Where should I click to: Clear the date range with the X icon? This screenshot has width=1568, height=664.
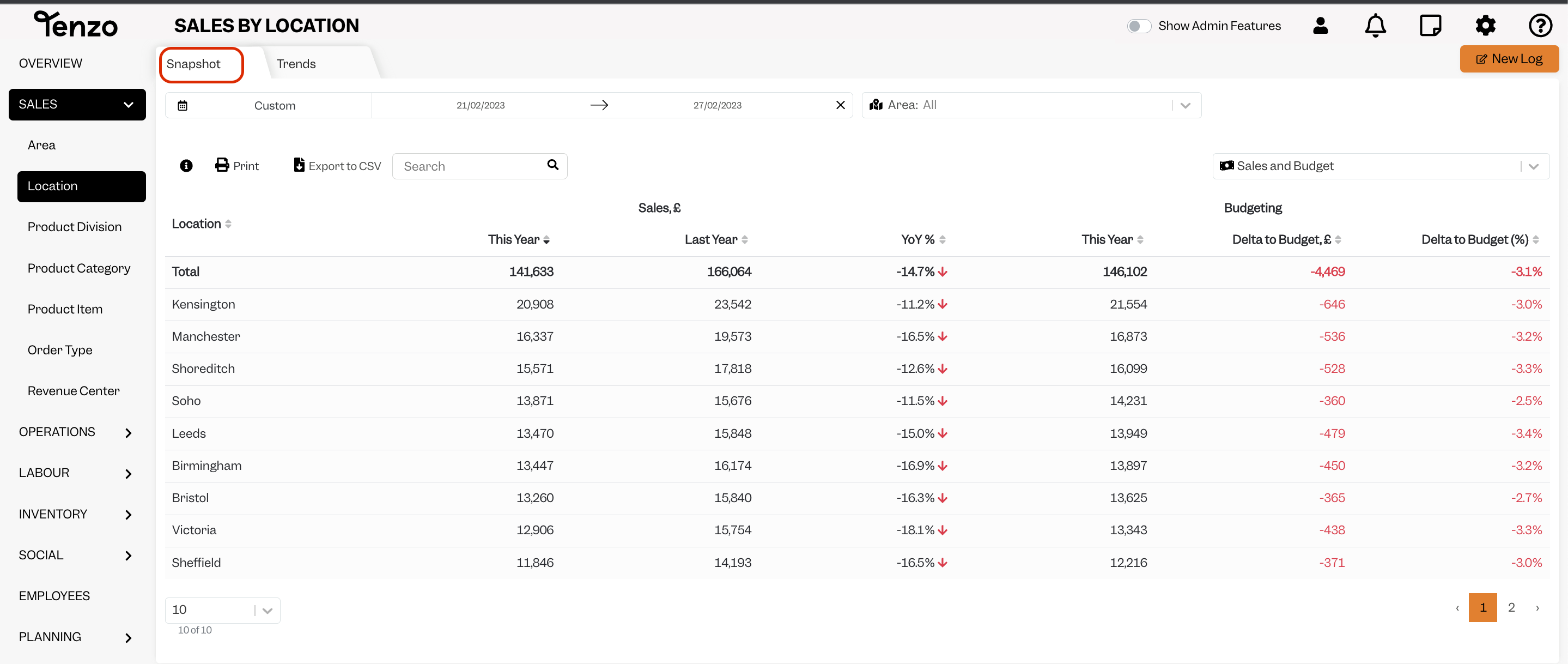pyautogui.click(x=841, y=105)
